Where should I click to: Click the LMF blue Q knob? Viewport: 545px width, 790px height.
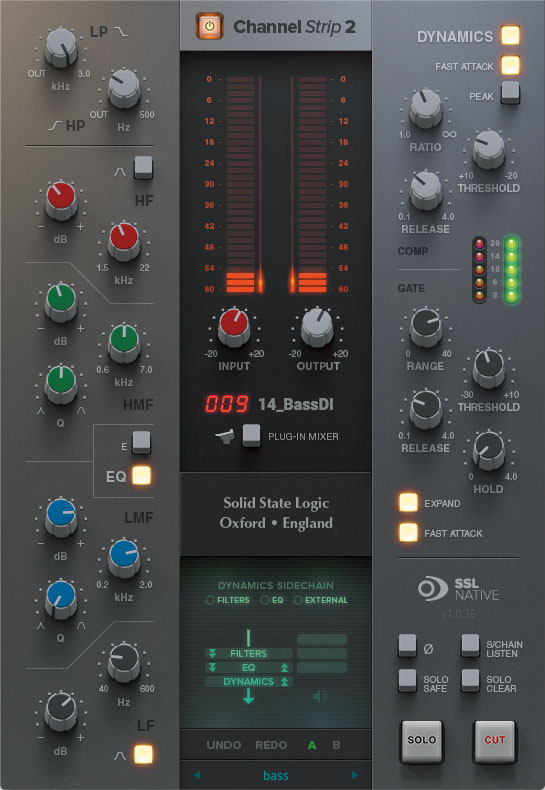tap(61, 599)
